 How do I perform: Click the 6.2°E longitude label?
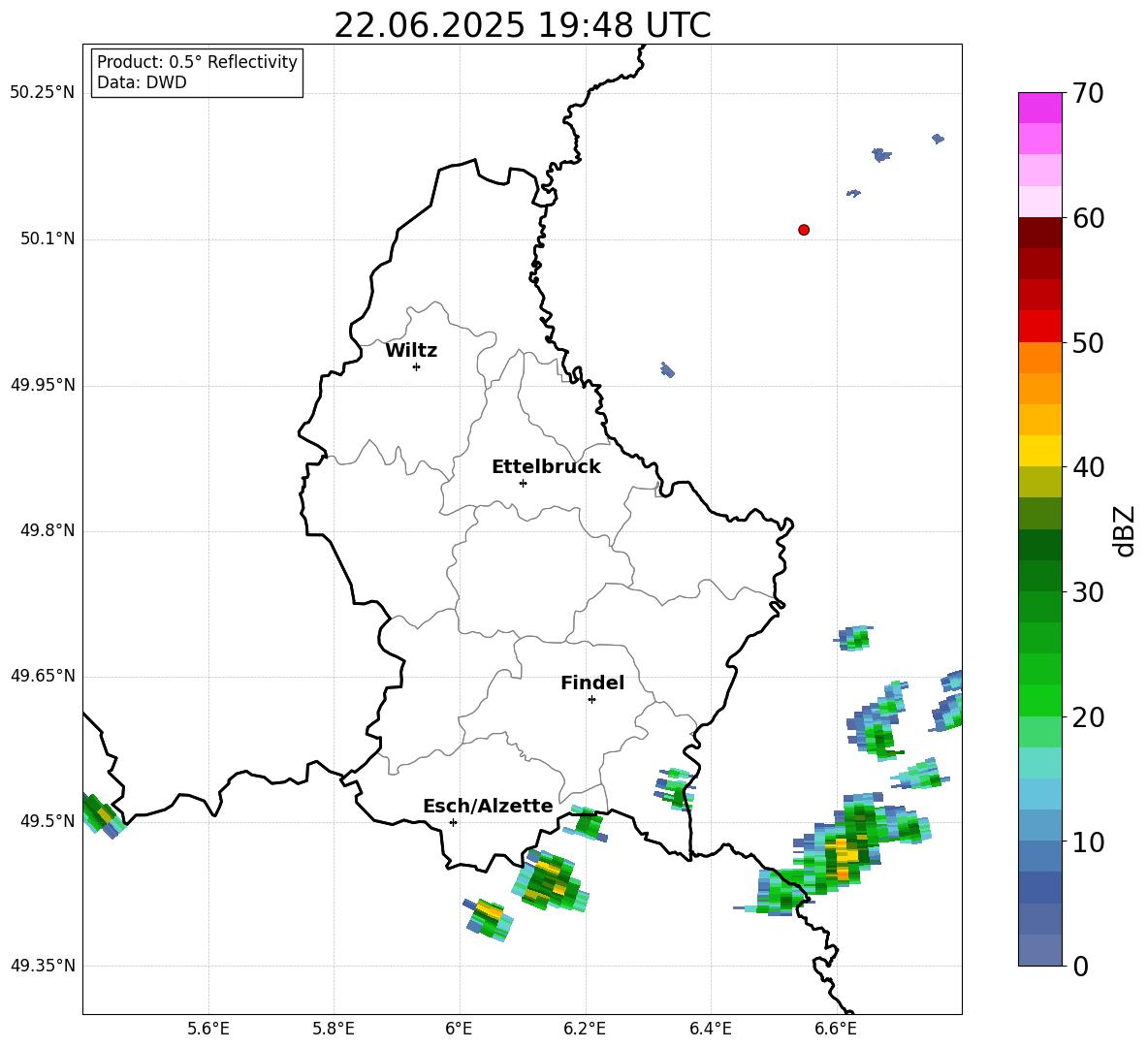(585, 1029)
